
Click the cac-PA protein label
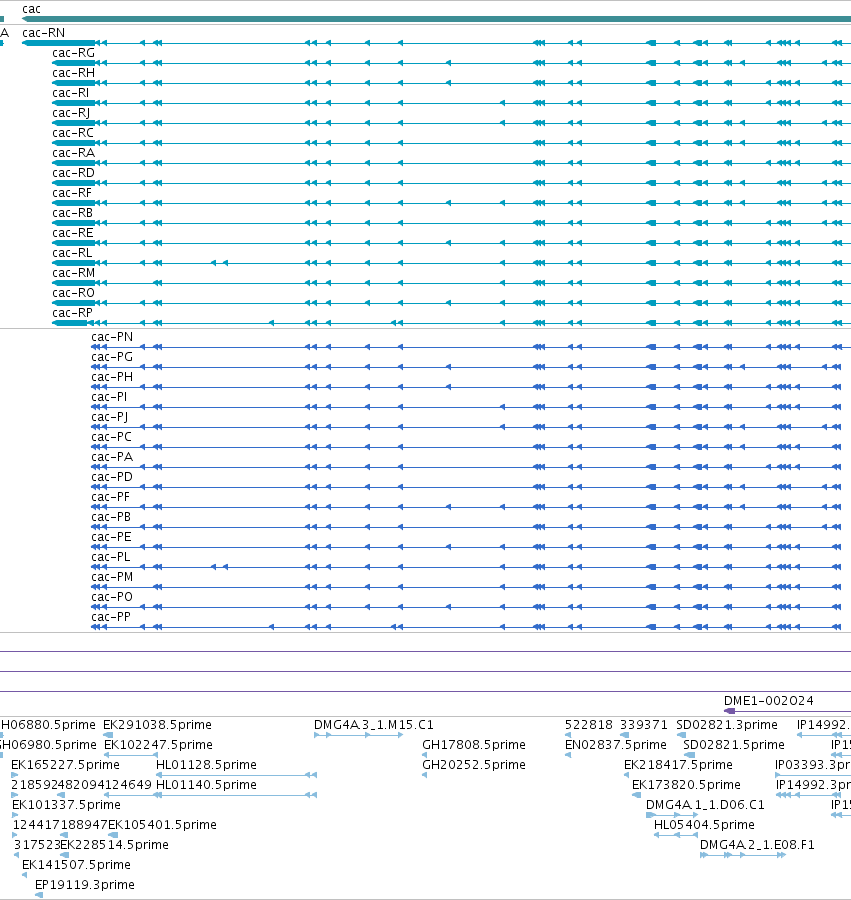click(x=112, y=457)
